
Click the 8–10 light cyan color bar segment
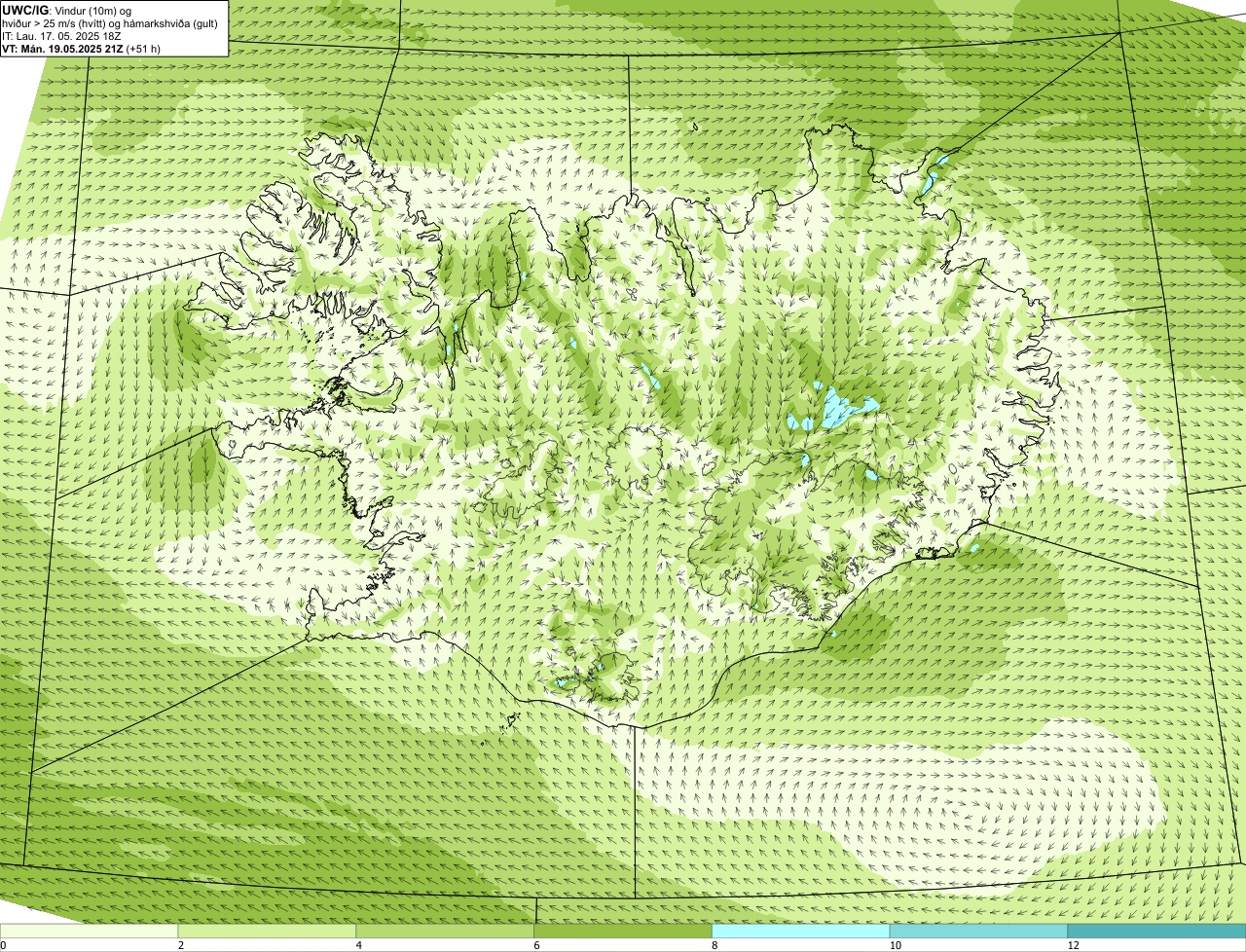pos(801,931)
